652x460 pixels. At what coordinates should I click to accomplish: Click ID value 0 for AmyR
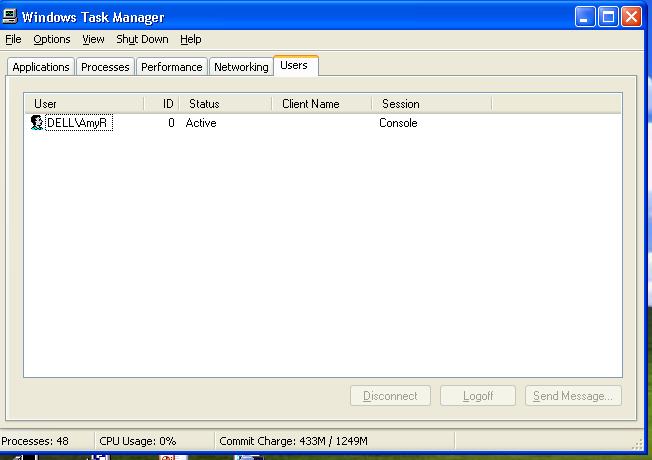(x=171, y=123)
